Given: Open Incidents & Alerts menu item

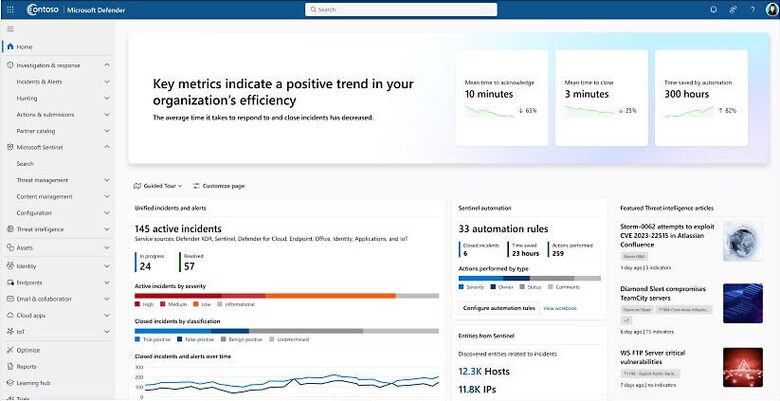Looking at the screenshot, I should [42, 81].
